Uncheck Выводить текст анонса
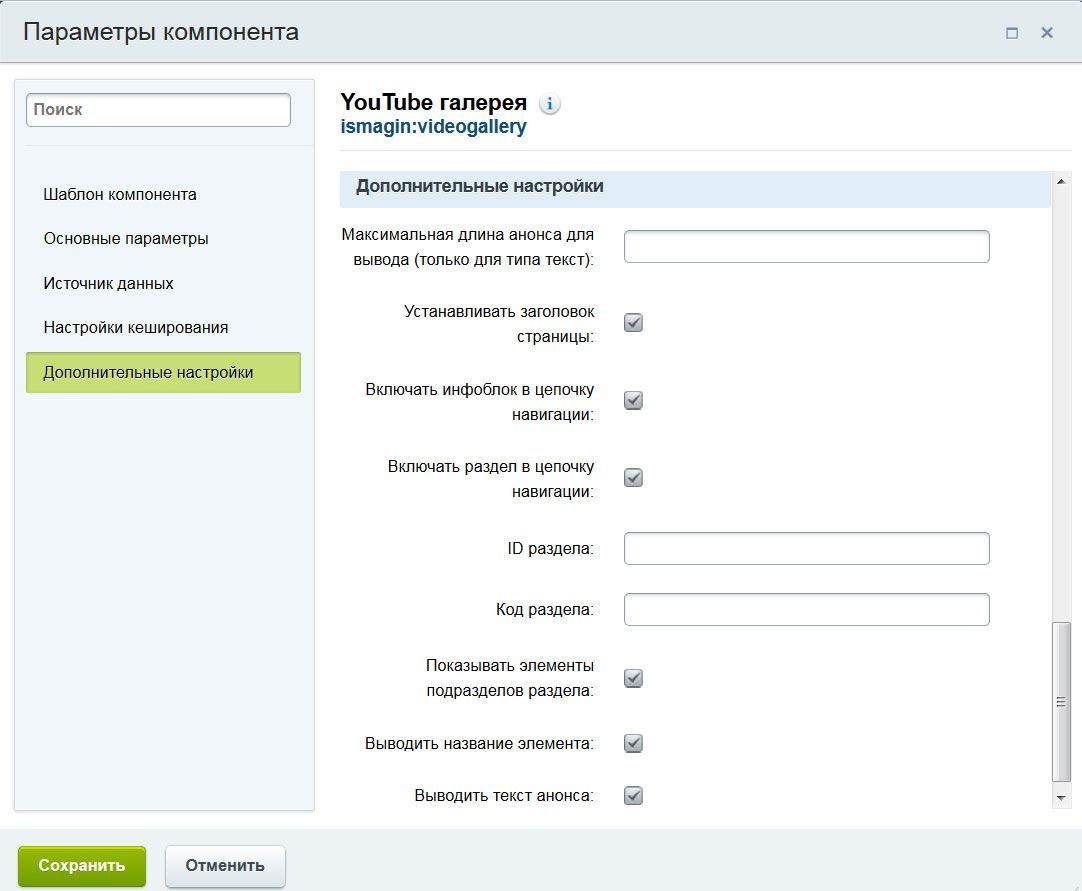 [633, 796]
